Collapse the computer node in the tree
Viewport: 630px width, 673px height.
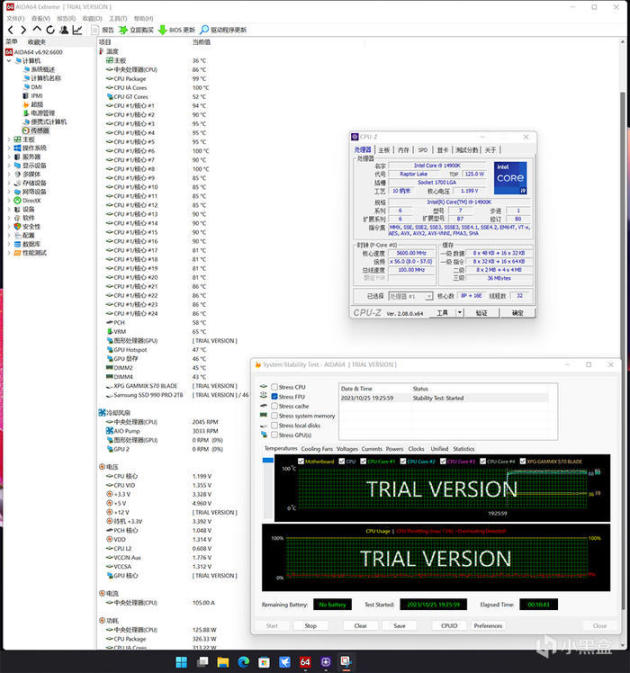(9, 61)
